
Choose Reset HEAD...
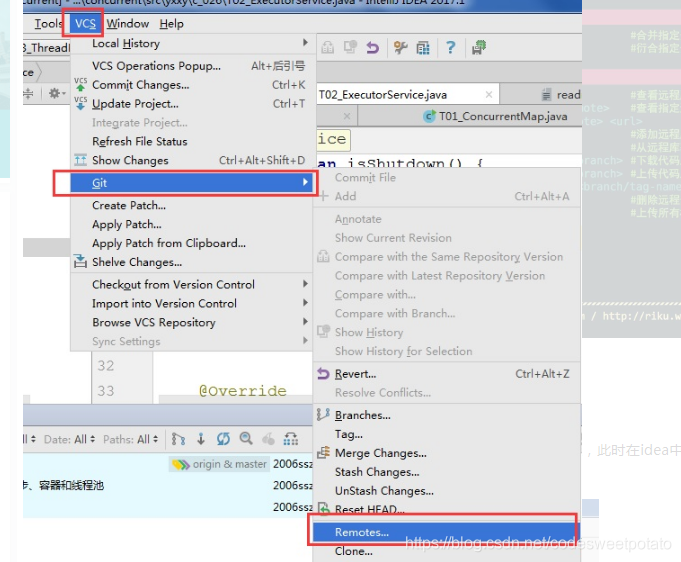(x=446, y=509)
